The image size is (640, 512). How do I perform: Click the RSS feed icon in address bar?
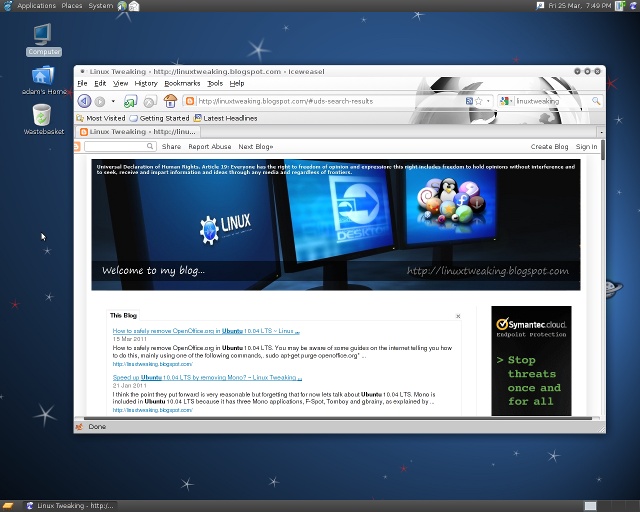tap(469, 101)
